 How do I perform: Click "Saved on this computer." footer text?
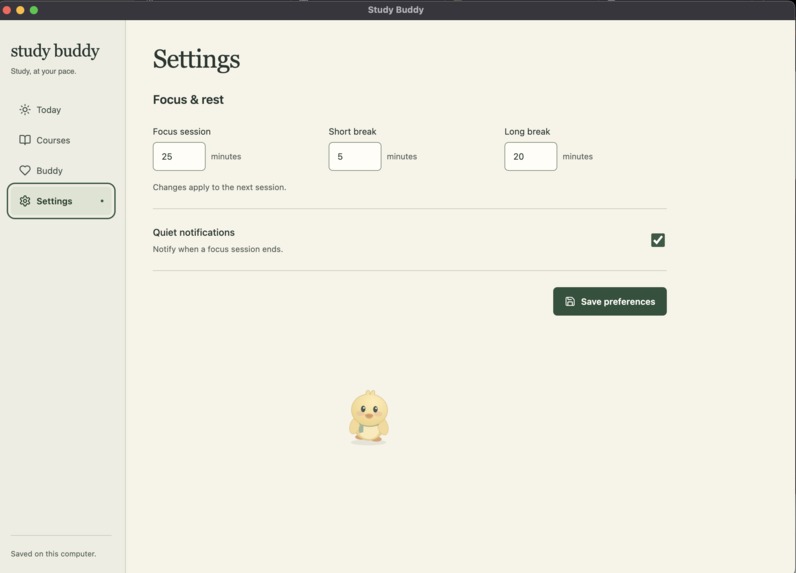tap(53, 554)
